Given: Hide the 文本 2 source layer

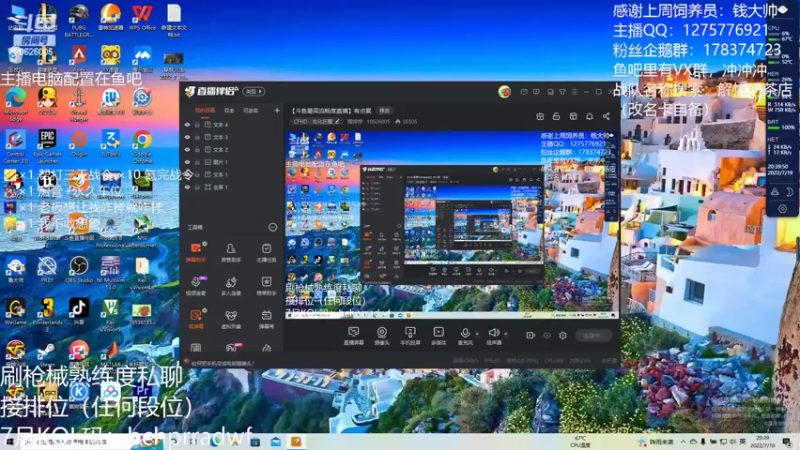Looking at the screenshot, I should [187, 149].
